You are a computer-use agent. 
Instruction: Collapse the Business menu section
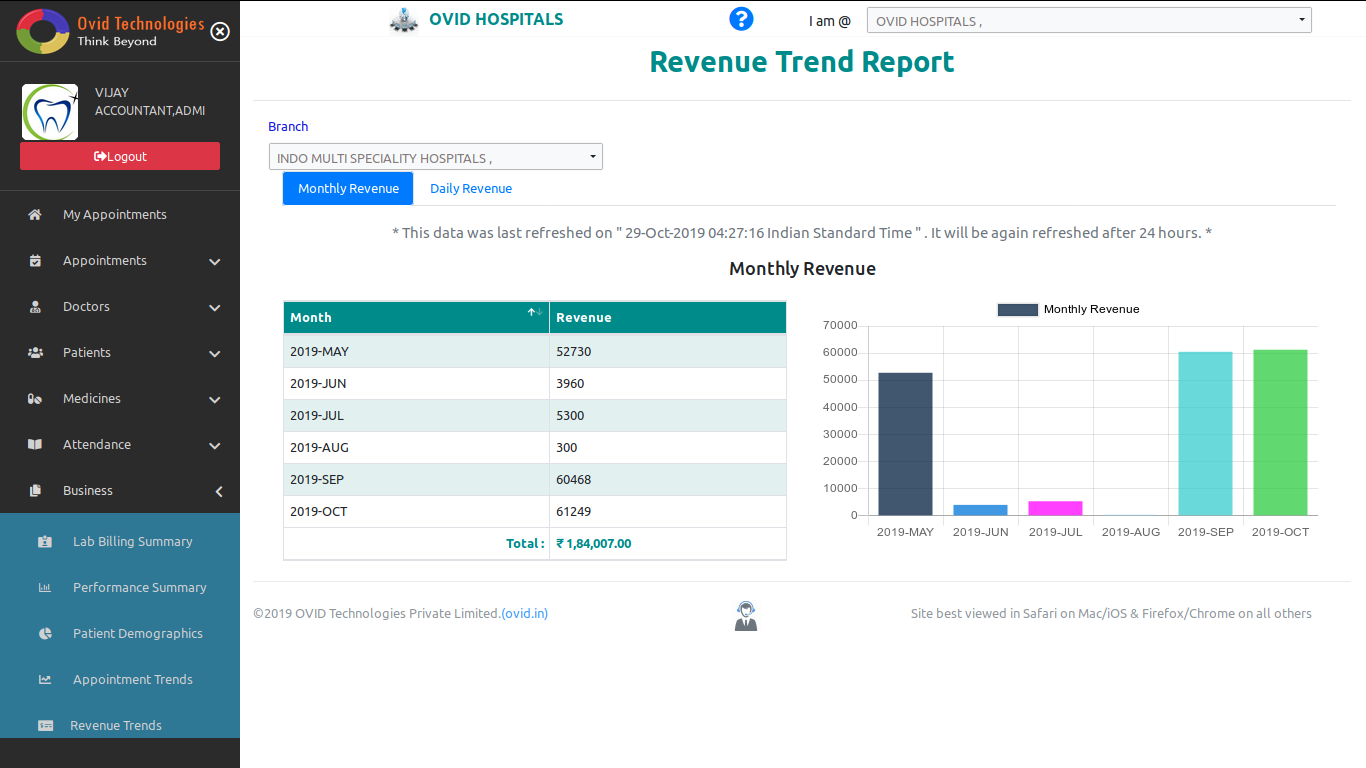[218, 491]
